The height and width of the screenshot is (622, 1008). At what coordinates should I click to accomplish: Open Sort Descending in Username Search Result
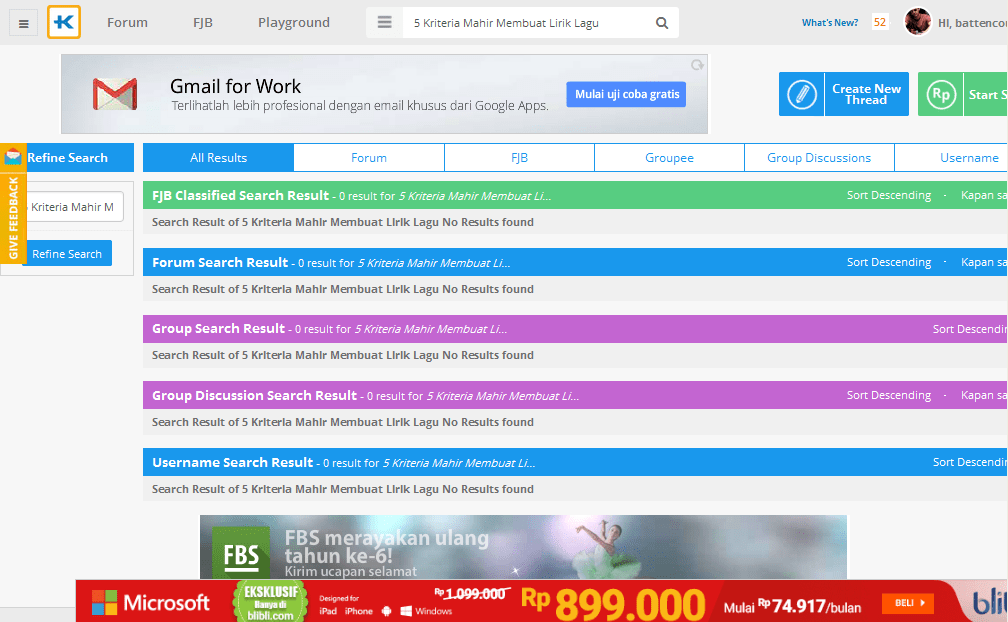point(969,462)
